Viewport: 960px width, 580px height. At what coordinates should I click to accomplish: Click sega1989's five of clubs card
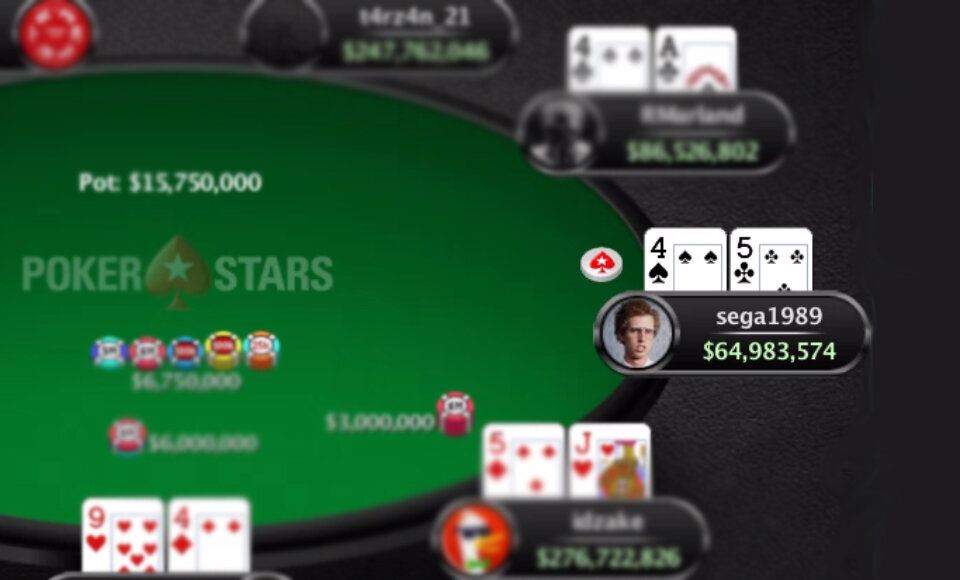coord(771,260)
